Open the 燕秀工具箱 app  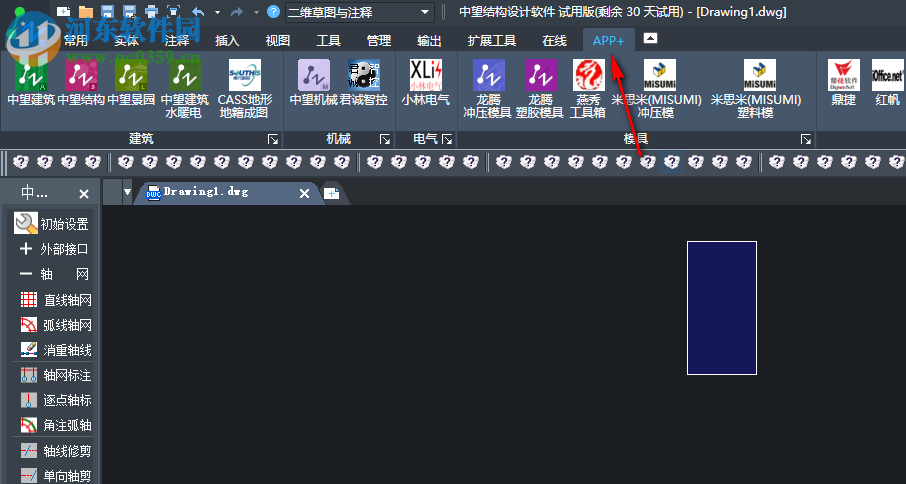(x=588, y=89)
